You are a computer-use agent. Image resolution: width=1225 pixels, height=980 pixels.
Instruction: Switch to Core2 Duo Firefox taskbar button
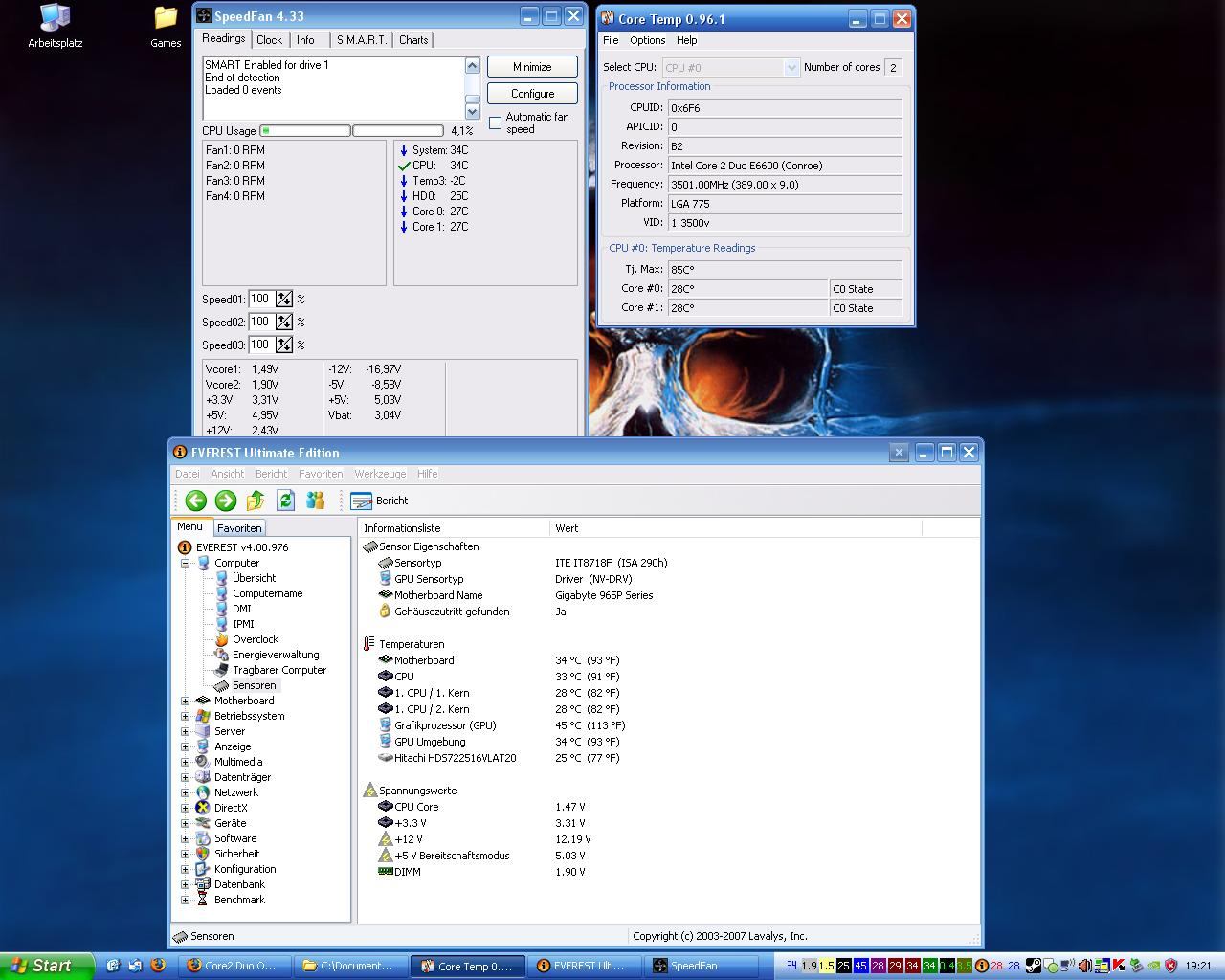pyautogui.click(x=235, y=966)
